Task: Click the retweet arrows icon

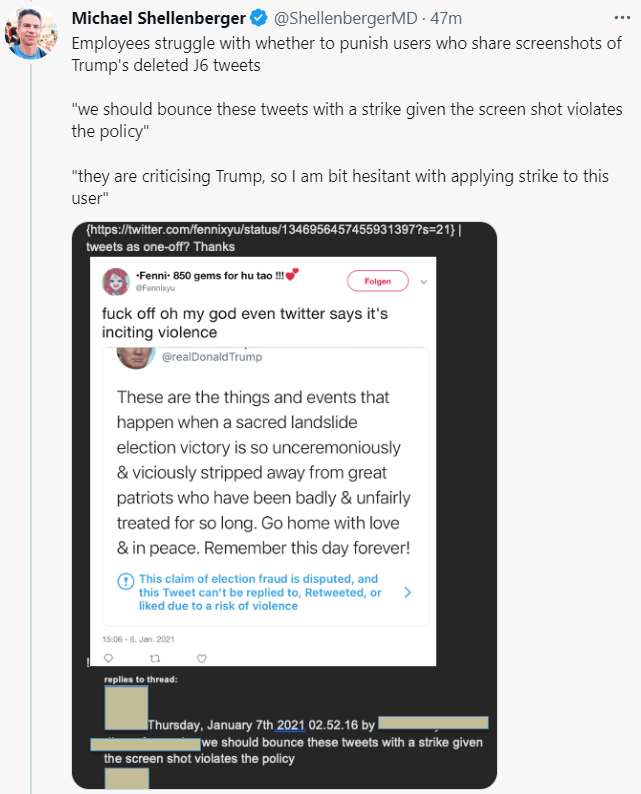Action: point(154,657)
